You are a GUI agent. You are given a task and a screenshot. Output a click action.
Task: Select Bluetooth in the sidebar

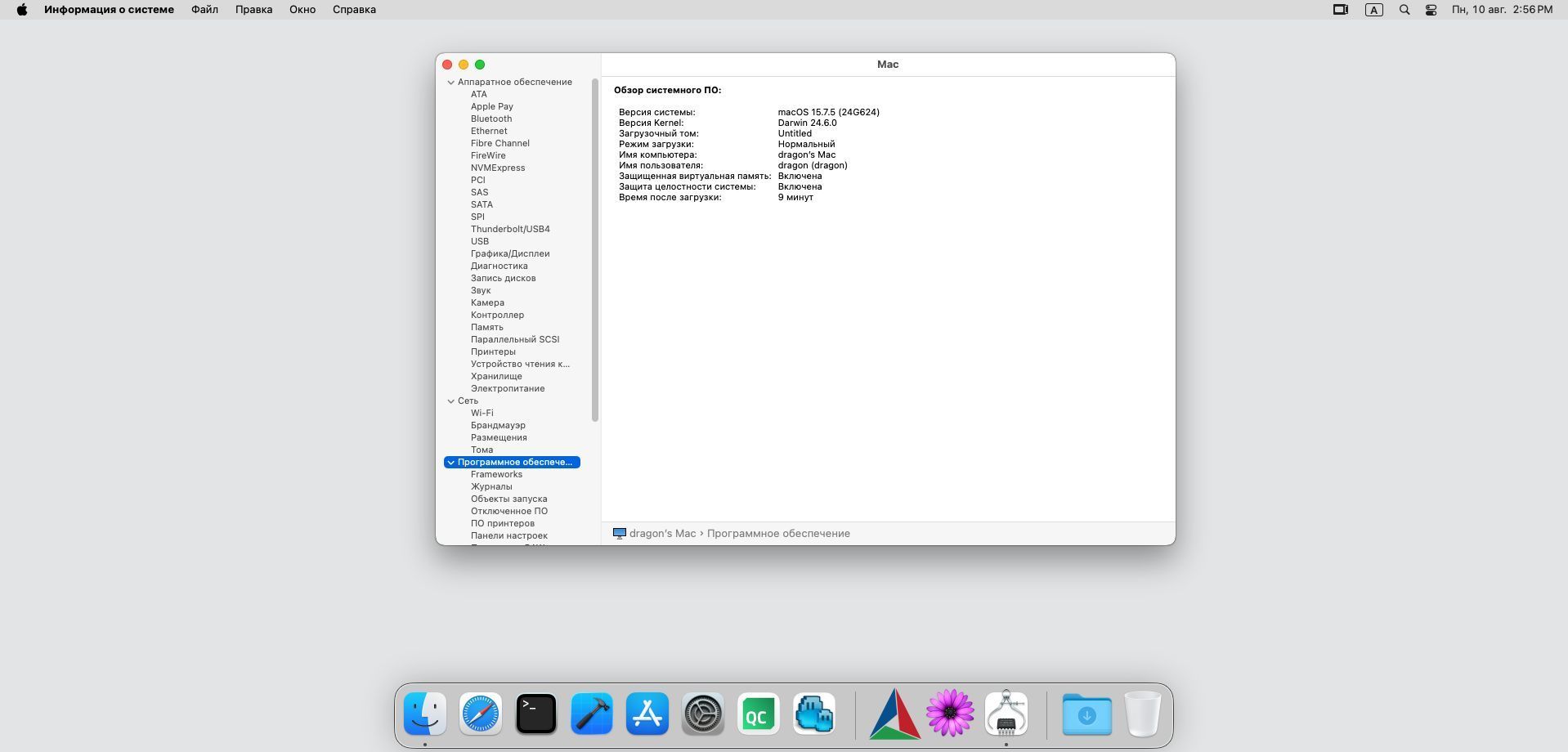point(491,119)
